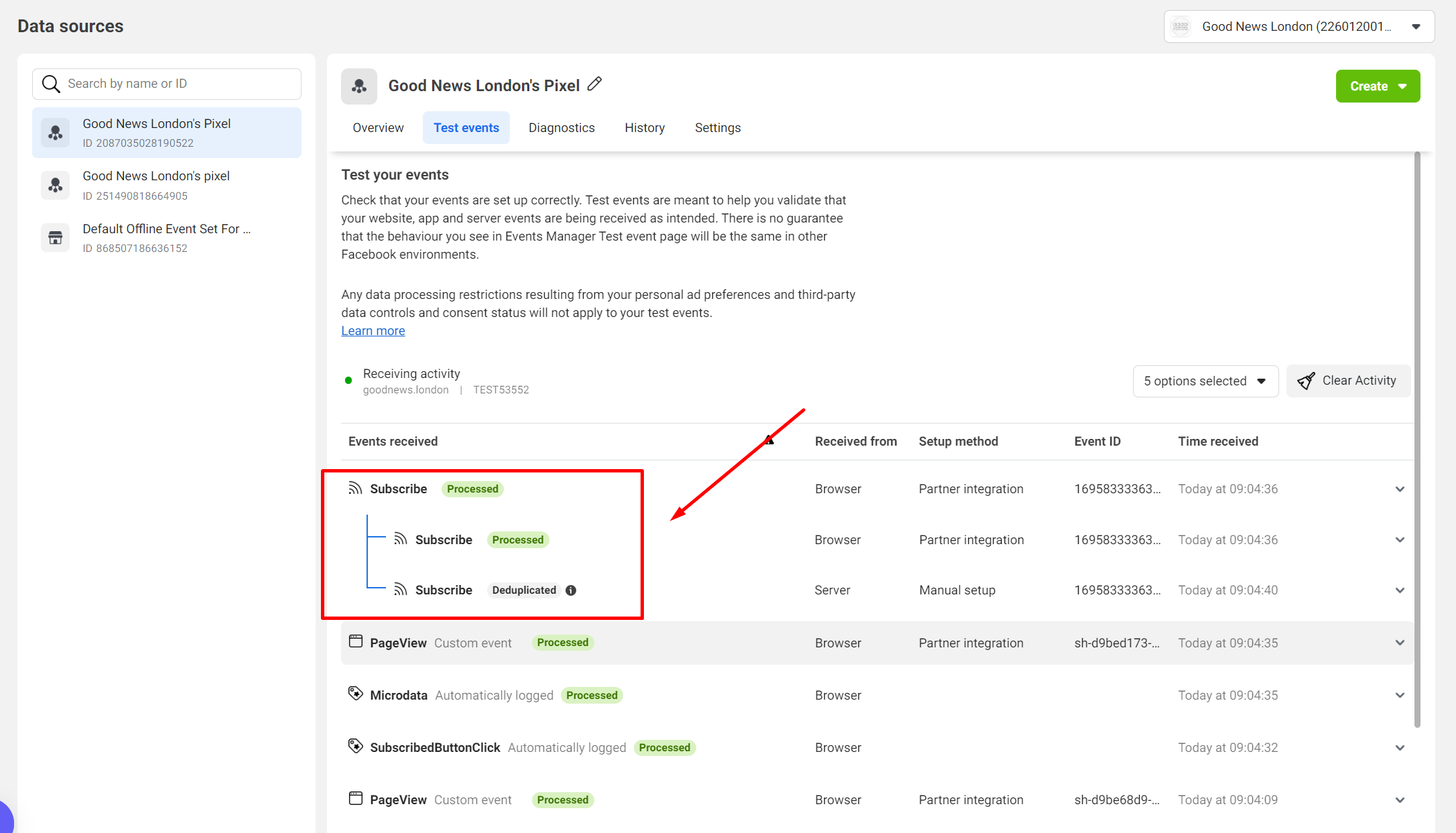Click the sh-d9bed173 event ID
Image resolution: width=1456 pixels, height=833 pixels.
coord(1117,643)
